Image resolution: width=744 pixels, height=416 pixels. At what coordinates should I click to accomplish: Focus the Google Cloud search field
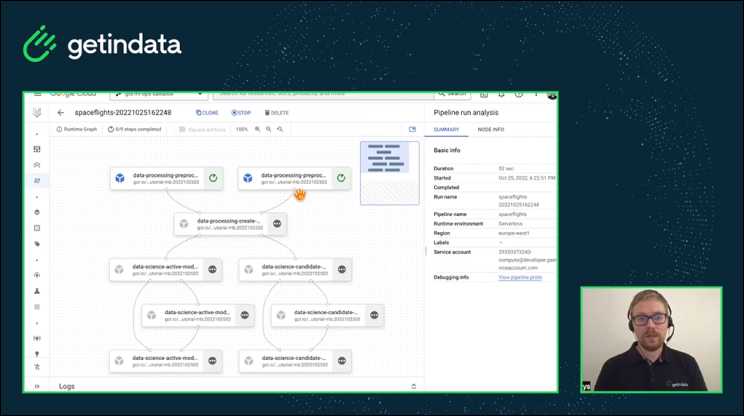pos(323,94)
